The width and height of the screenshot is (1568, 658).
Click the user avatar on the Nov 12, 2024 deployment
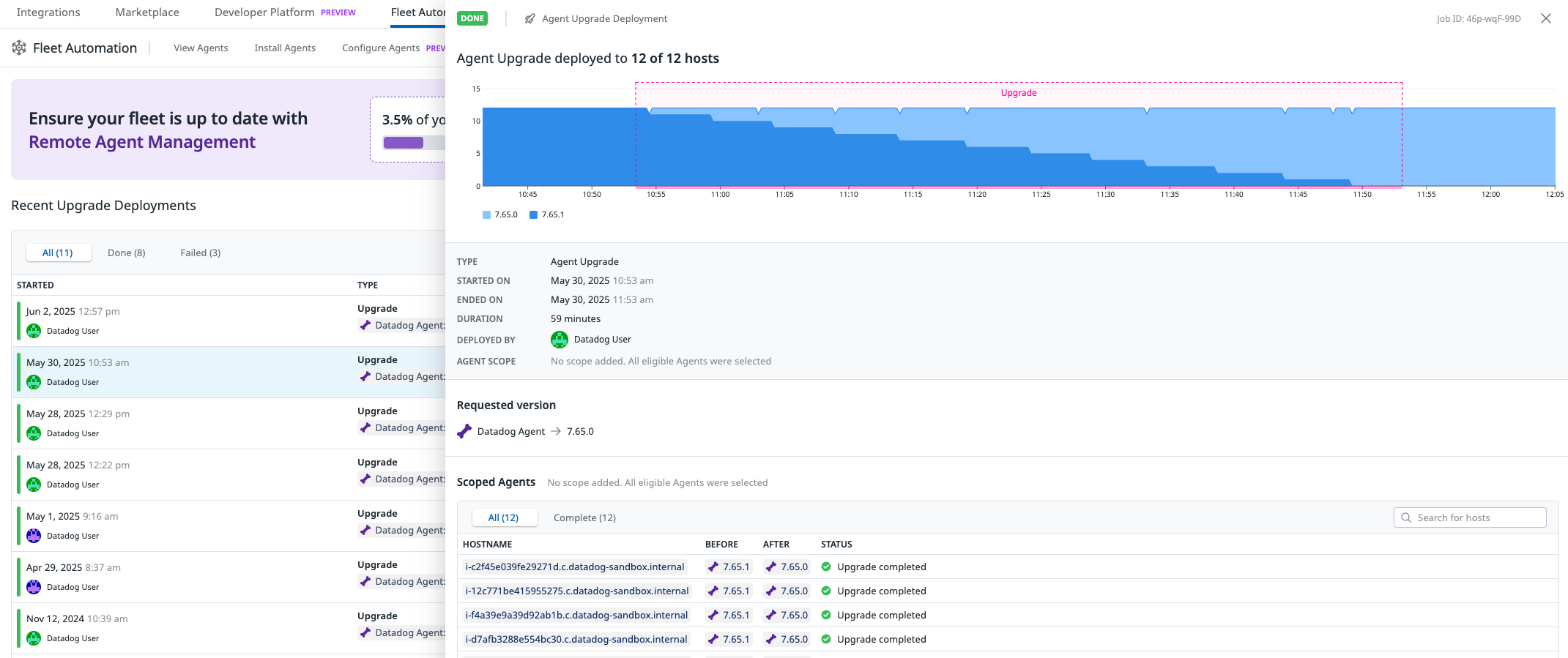point(34,638)
